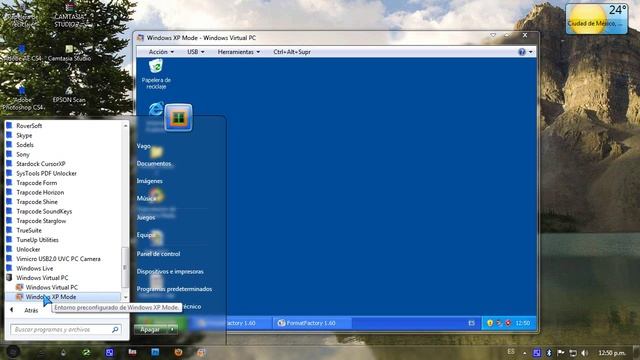Viewport: 640px width, 360px height.
Task: Open Adobe AE CS4 desktop shortcut
Action: 22,53
